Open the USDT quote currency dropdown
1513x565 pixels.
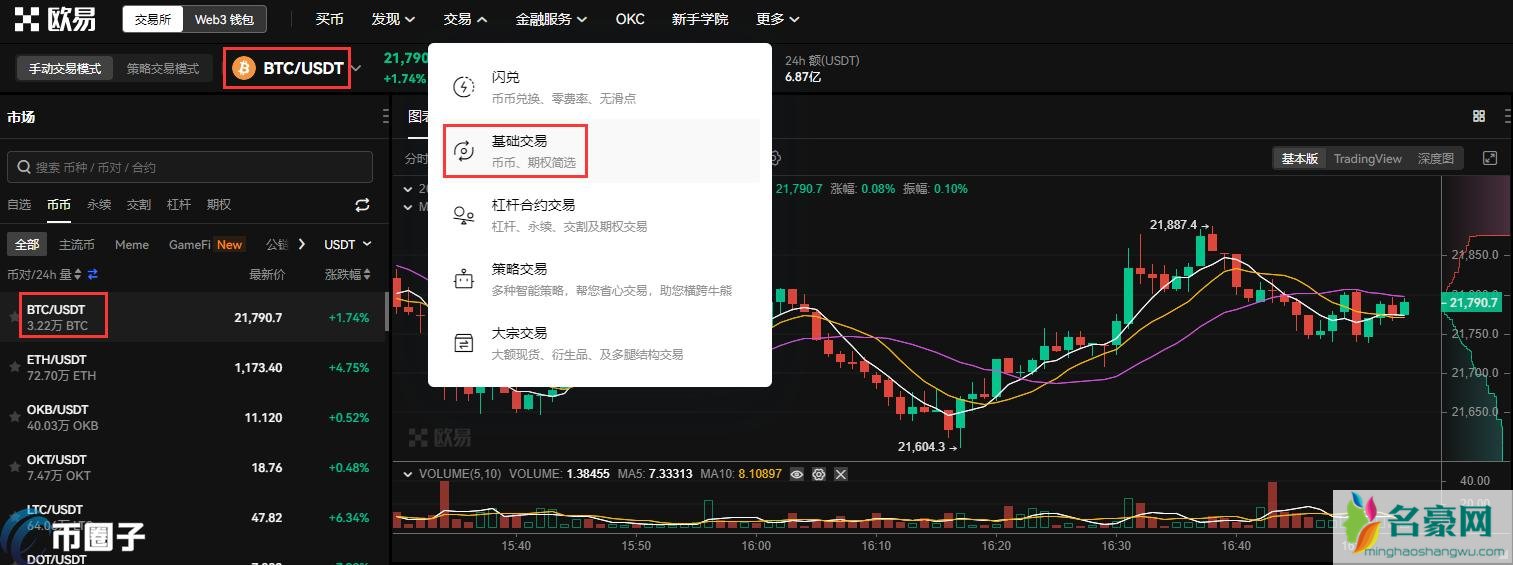coord(347,244)
